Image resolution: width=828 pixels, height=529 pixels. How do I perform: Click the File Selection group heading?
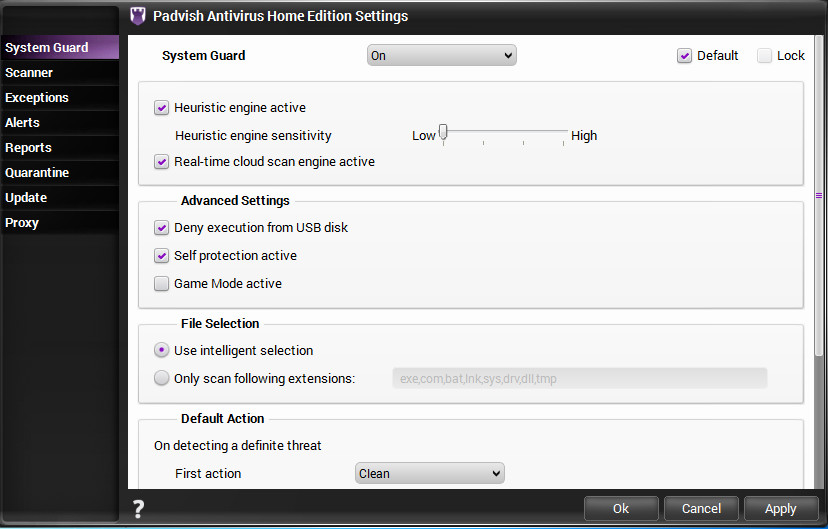pyautogui.click(x=220, y=324)
